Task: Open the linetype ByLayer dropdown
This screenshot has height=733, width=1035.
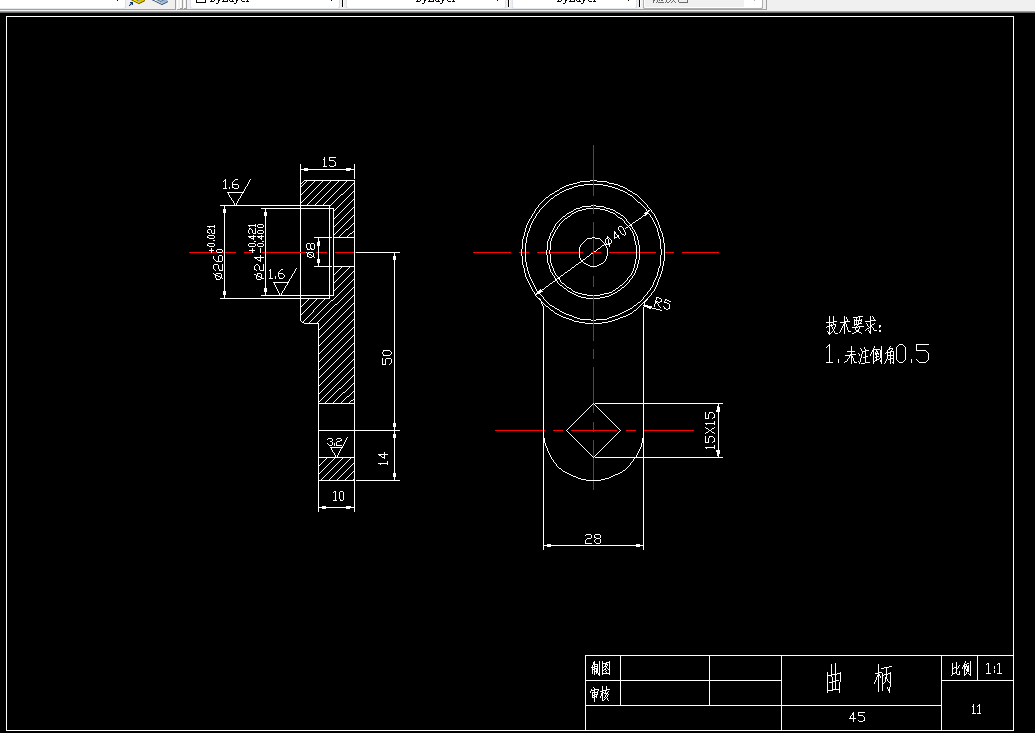Action: (426, 2)
